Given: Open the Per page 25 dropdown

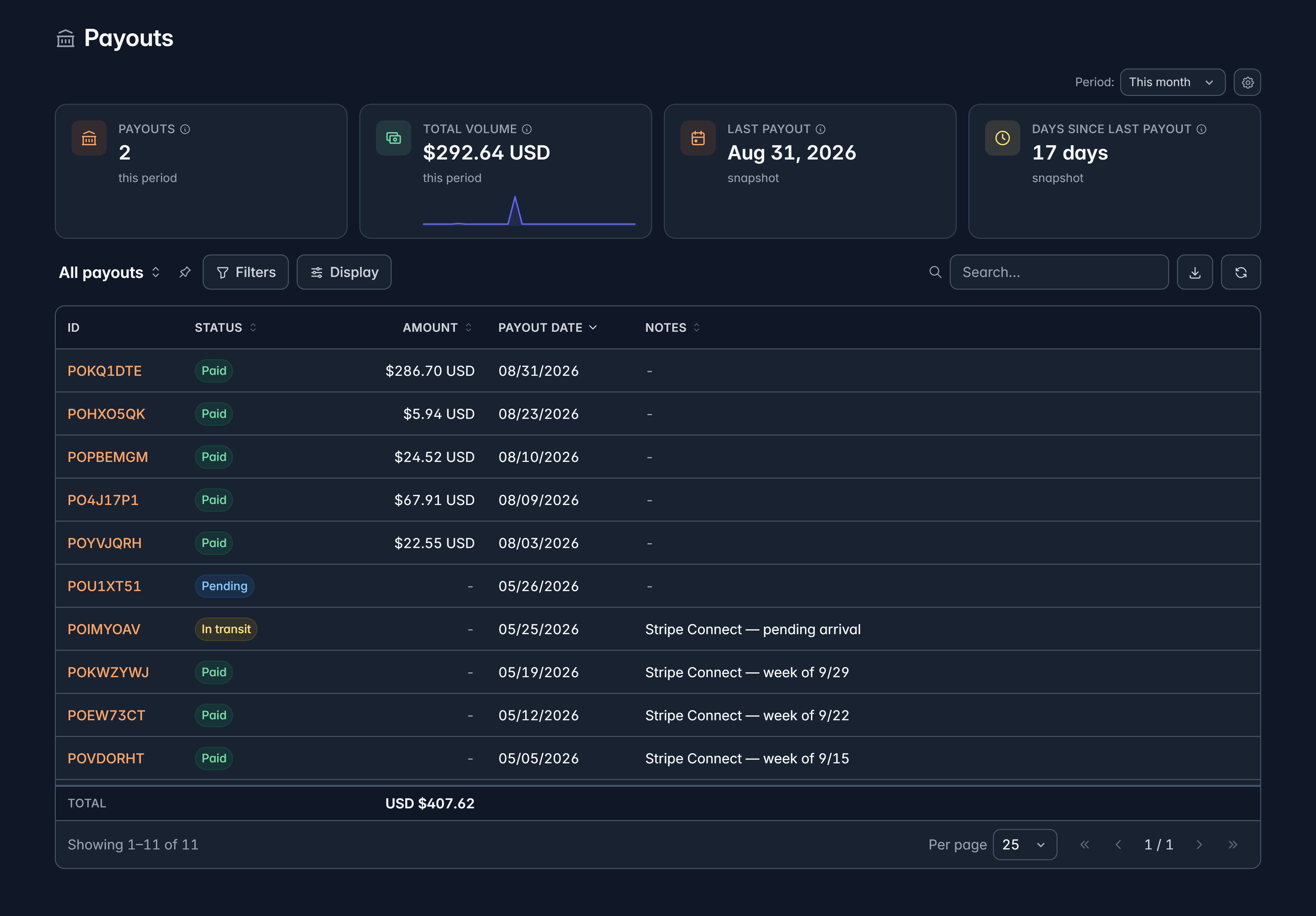Looking at the screenshot, I should coord(1024,844).
